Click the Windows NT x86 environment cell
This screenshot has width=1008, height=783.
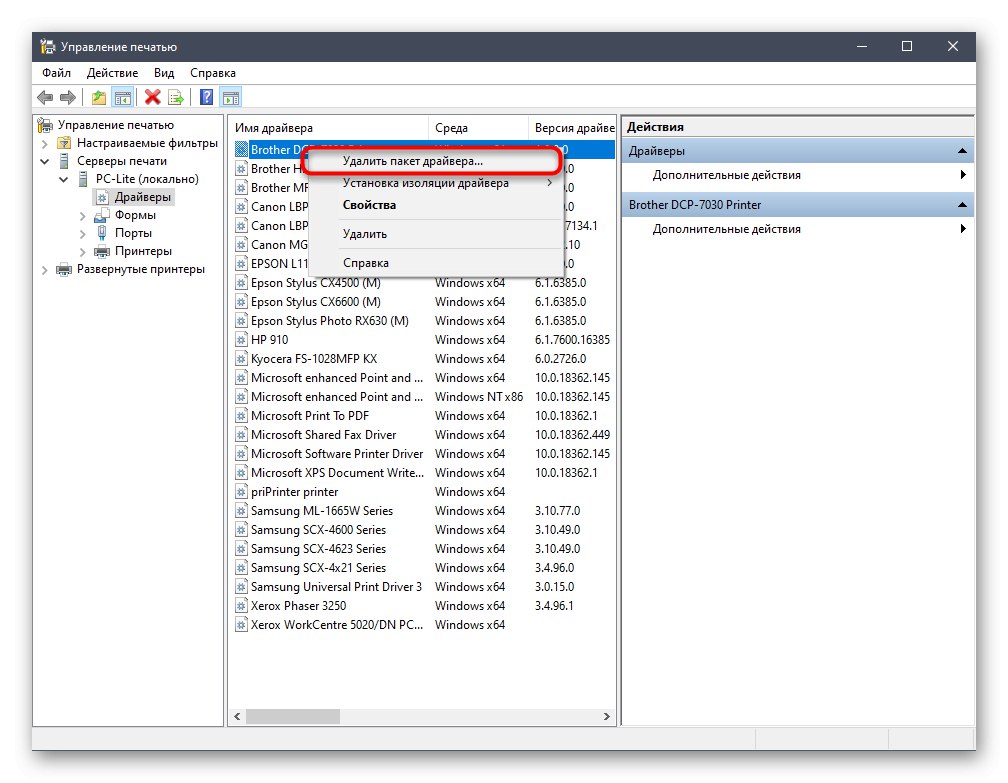pyautogui.click(x=479, y=397)
